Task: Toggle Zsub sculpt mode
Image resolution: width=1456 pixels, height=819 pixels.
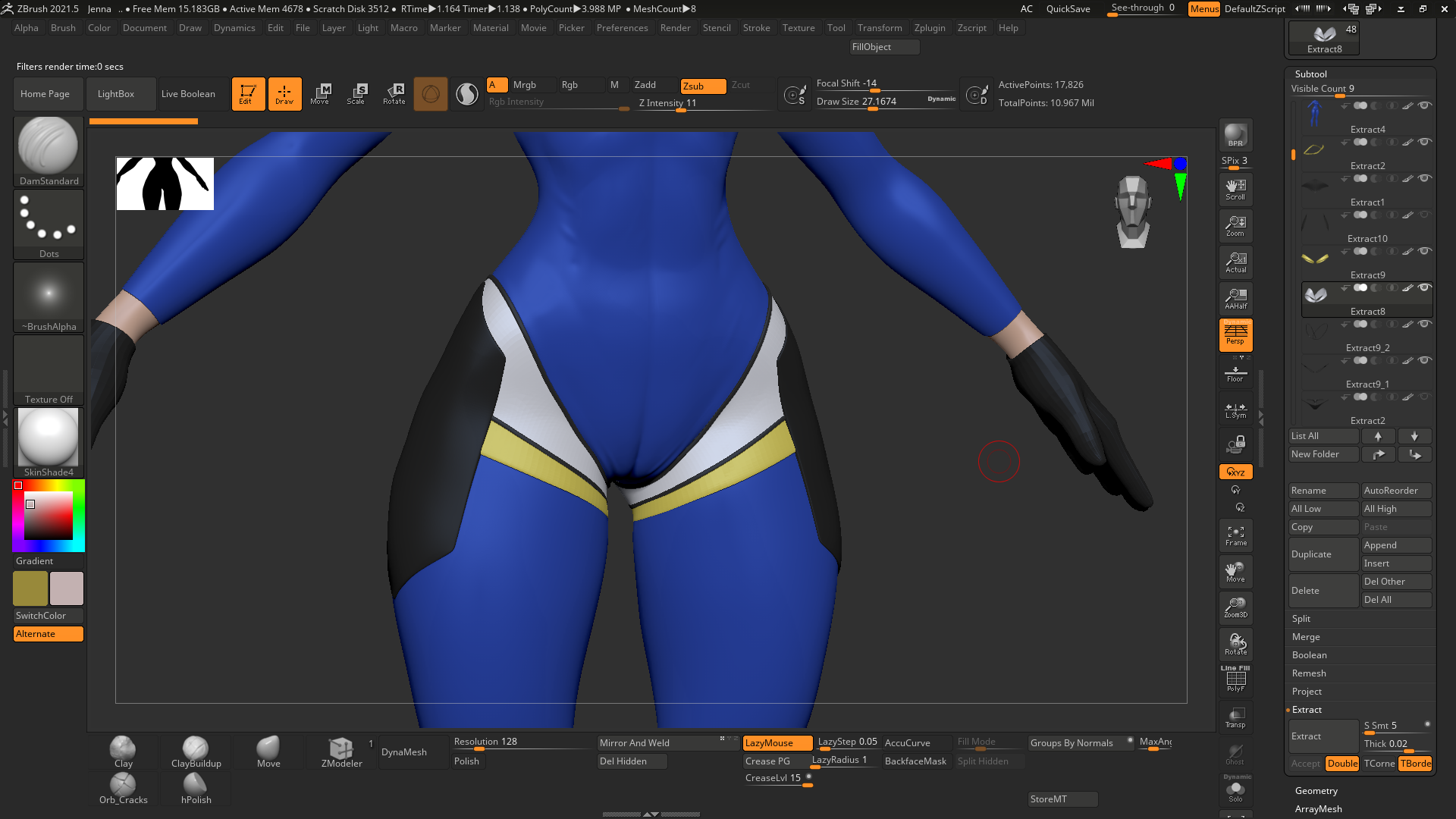Action: (x=703, y=86)
